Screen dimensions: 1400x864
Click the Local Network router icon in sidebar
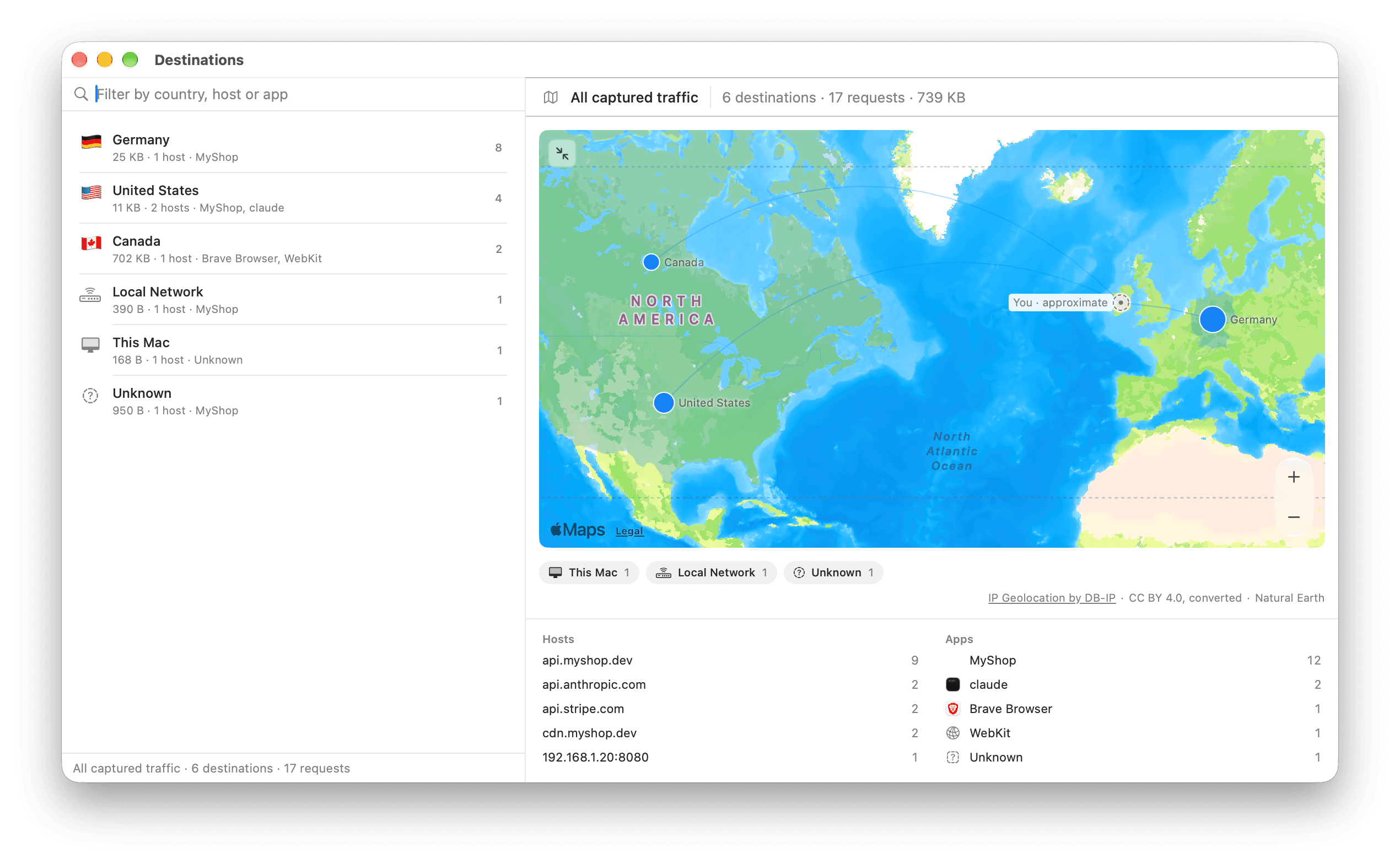click(x=90, y=294)
